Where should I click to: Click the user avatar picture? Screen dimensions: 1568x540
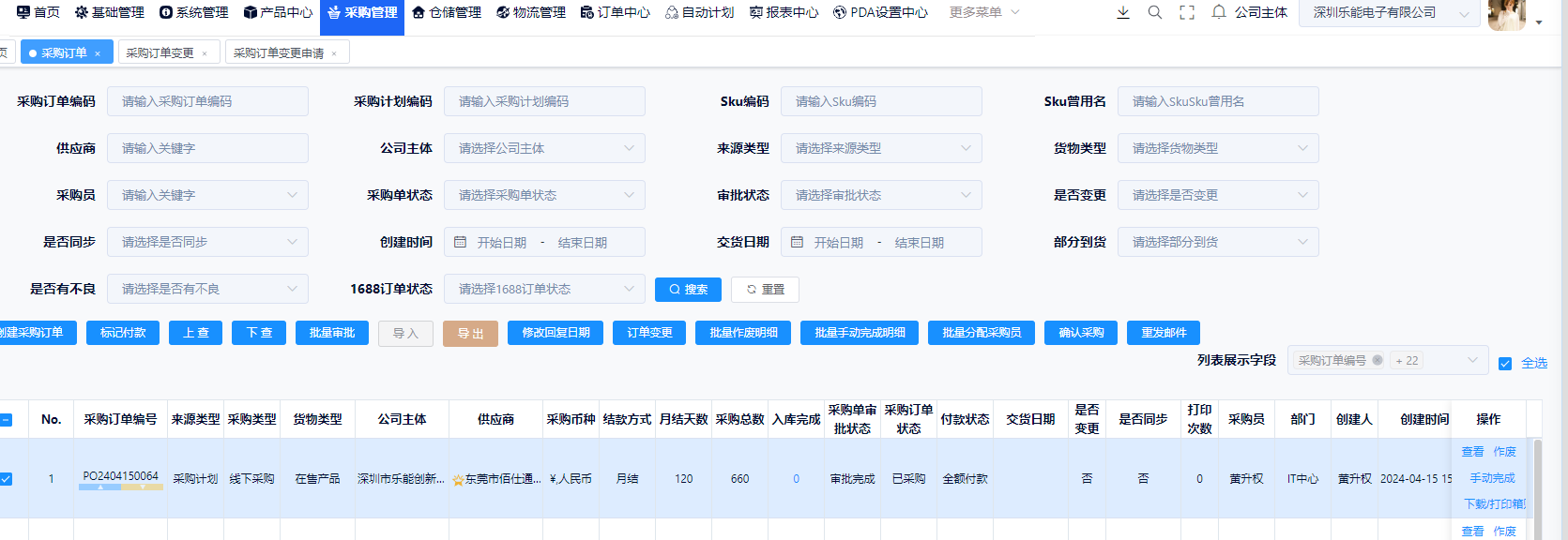[1507, 14]
